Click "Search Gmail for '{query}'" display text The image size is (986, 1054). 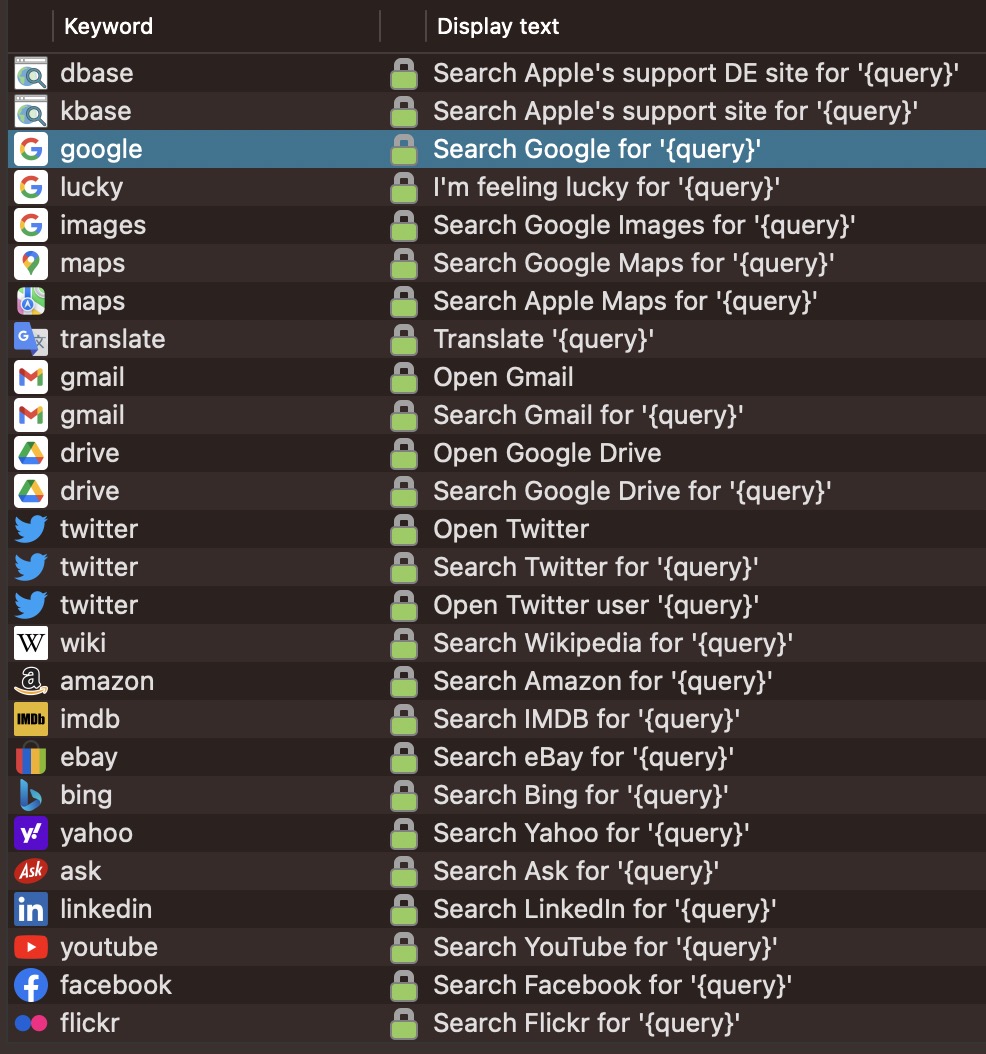pyautogui.click(x=588, y=415)
